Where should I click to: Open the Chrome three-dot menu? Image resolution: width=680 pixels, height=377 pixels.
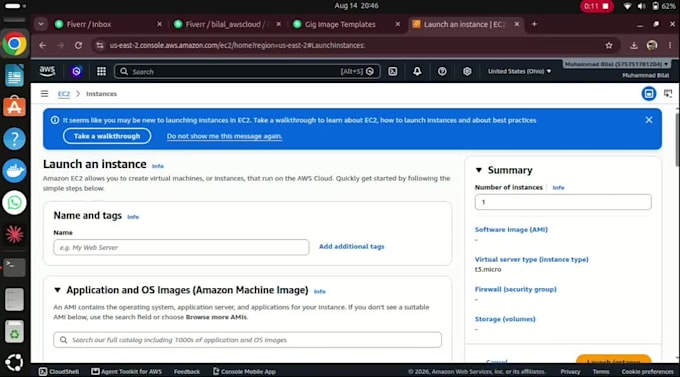tap(670, 45)
